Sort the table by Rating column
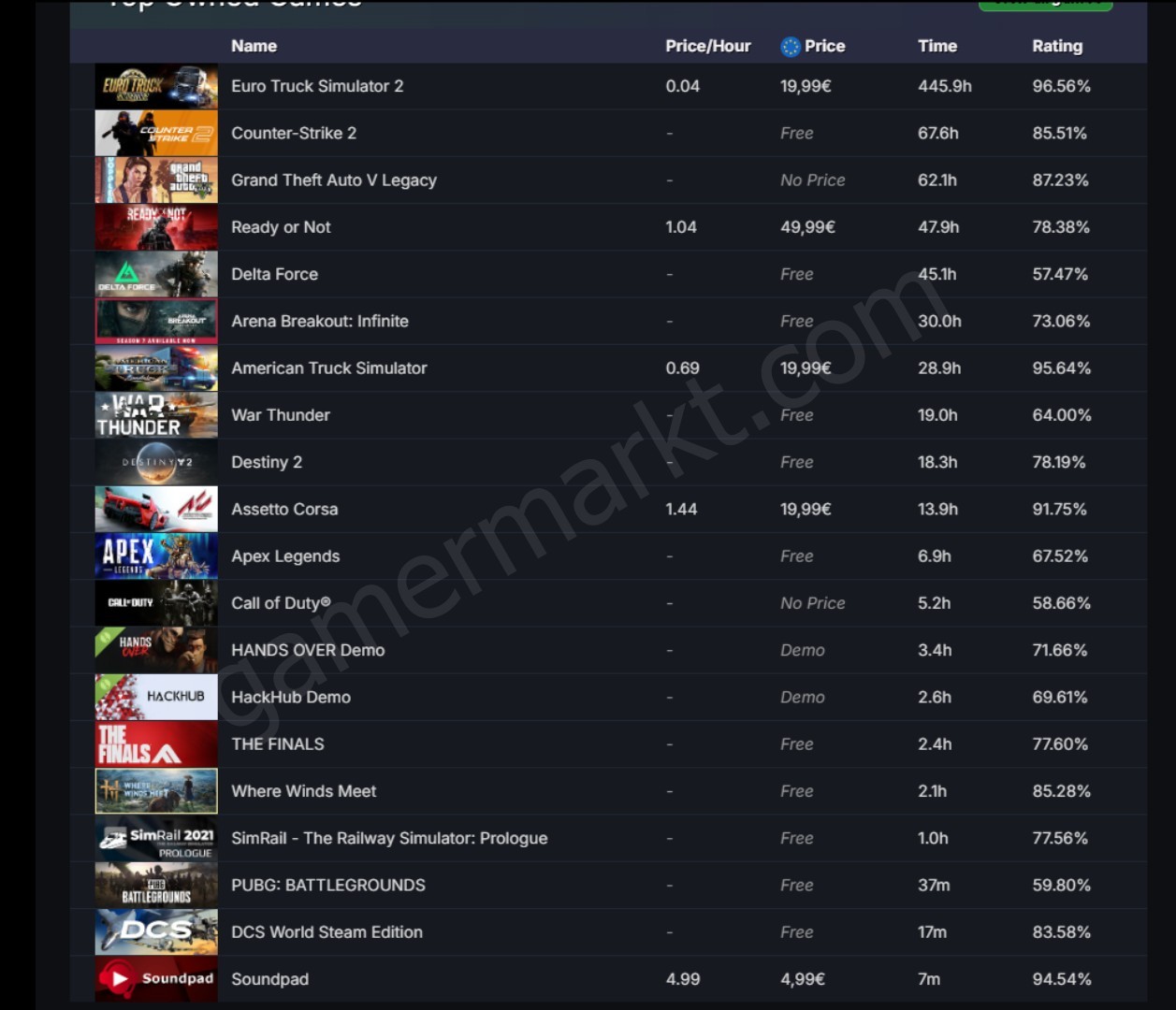Screen dimensions: 1176x1010 1057,46
